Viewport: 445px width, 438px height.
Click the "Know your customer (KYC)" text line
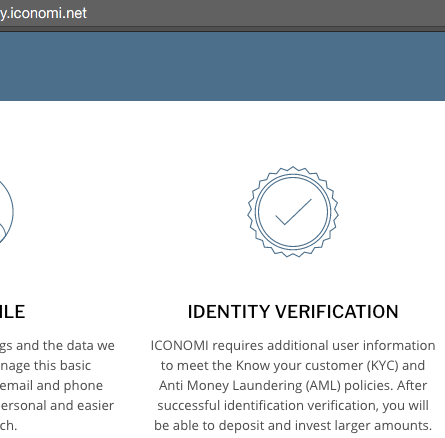click(293, 366)
